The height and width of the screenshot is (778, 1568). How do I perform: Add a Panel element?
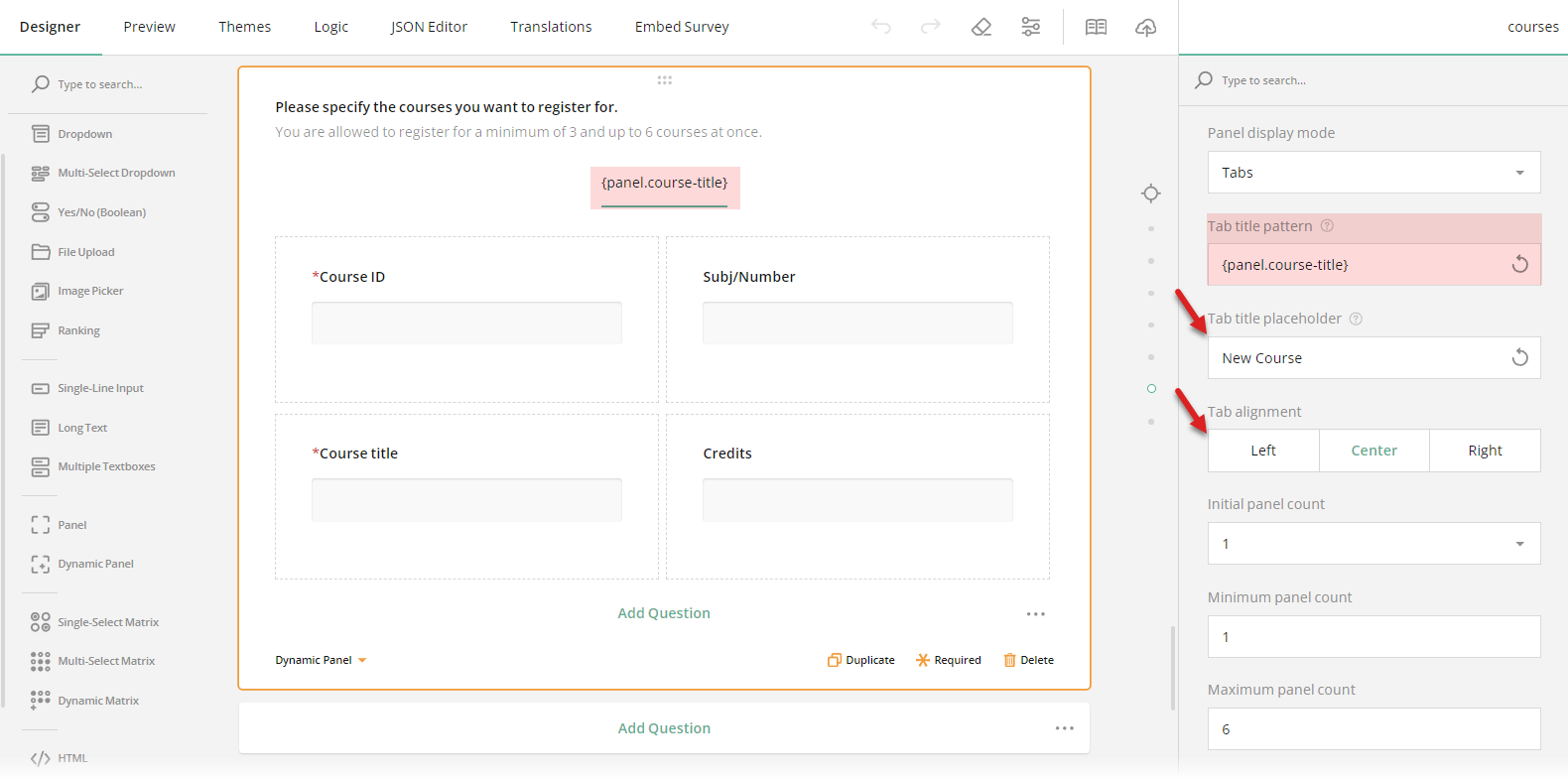pyautogui.click(x=59, y=525)
